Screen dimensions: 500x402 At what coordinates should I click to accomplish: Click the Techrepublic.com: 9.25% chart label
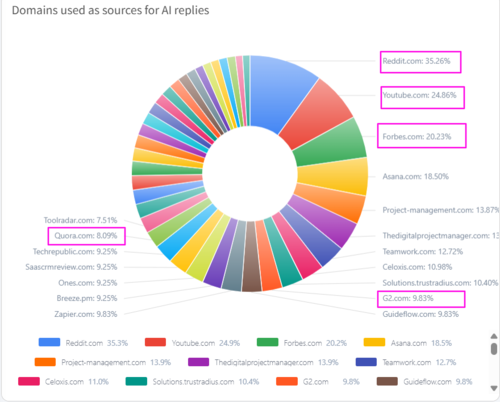click(x=75, y=251)
